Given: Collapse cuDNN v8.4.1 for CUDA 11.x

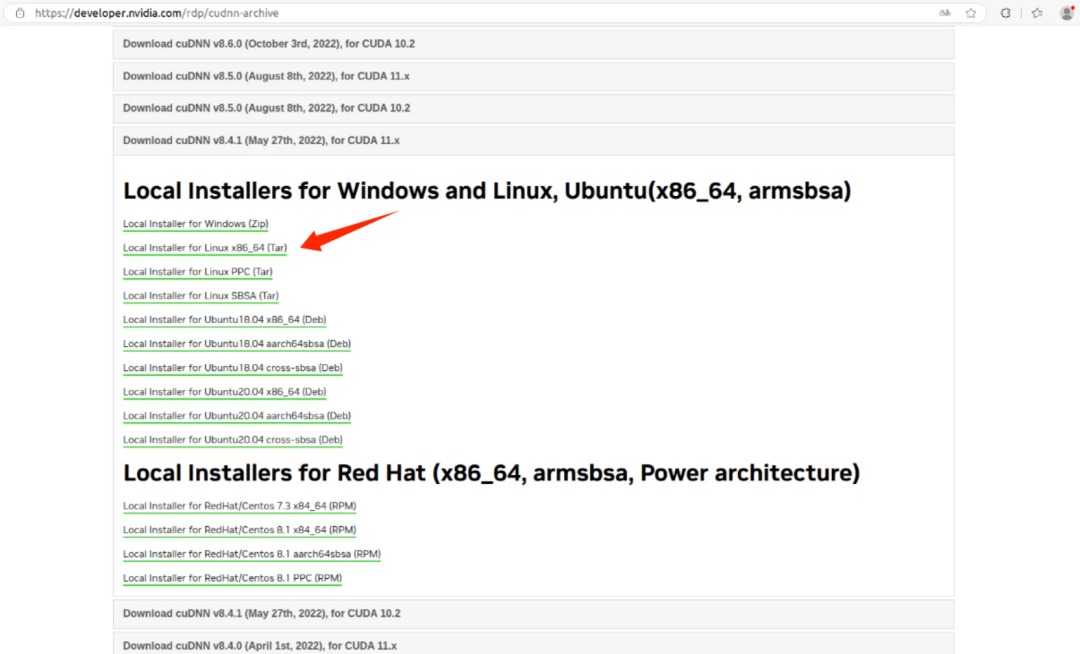Looking at the screenshot, I should pyautogui.click(x=534, y=140).
